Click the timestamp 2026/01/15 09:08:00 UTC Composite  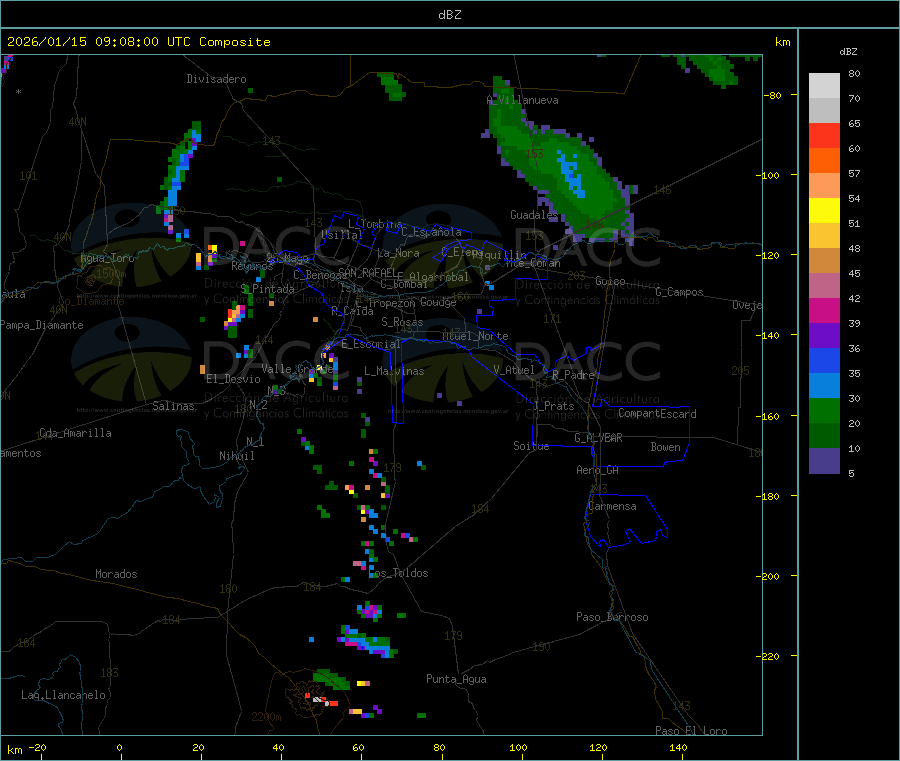138,42
